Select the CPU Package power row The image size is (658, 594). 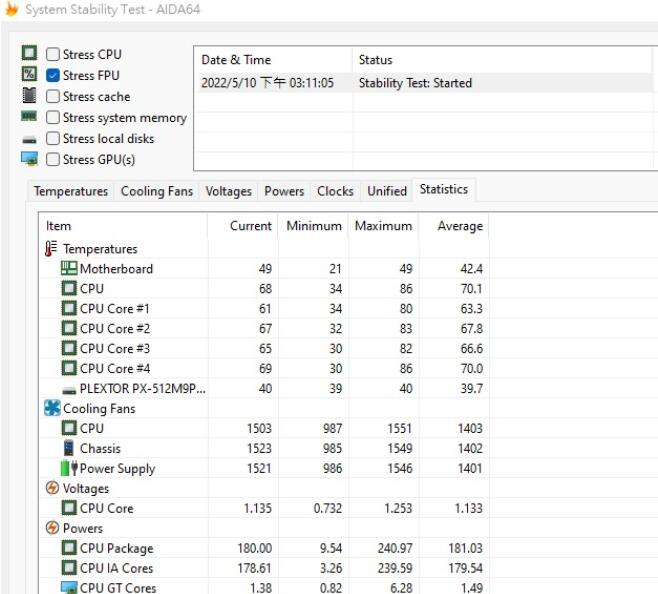click(116, 548)
